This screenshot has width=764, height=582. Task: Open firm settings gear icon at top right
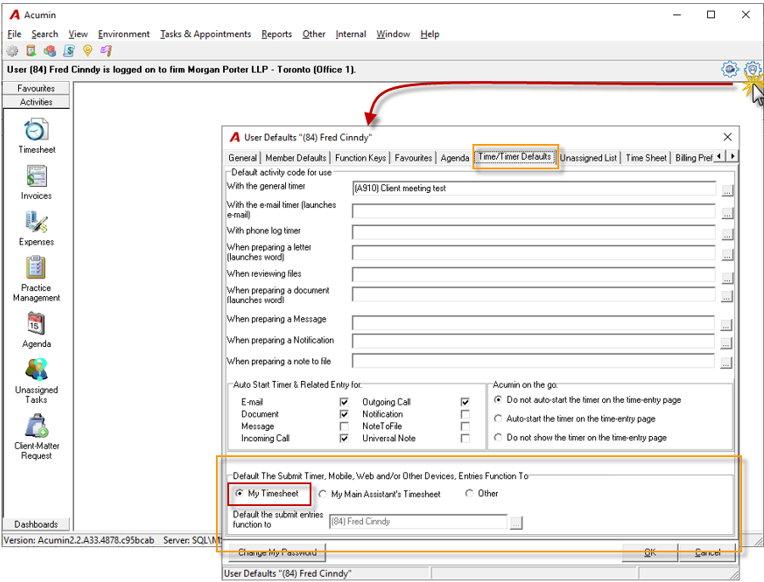point(729,69)
